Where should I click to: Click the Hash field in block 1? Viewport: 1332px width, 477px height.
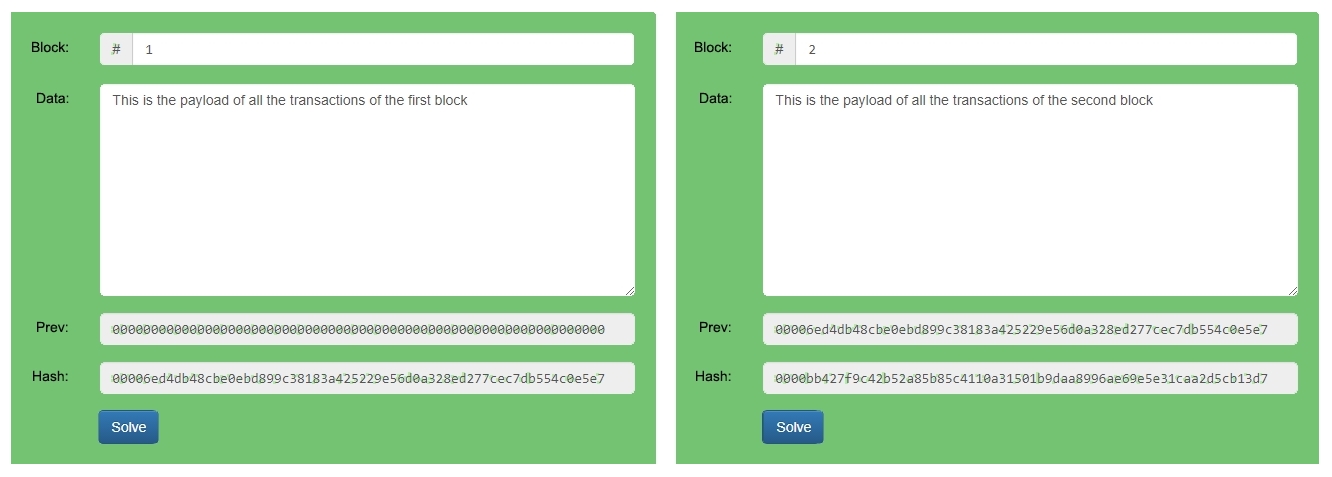tap(367, 378)
